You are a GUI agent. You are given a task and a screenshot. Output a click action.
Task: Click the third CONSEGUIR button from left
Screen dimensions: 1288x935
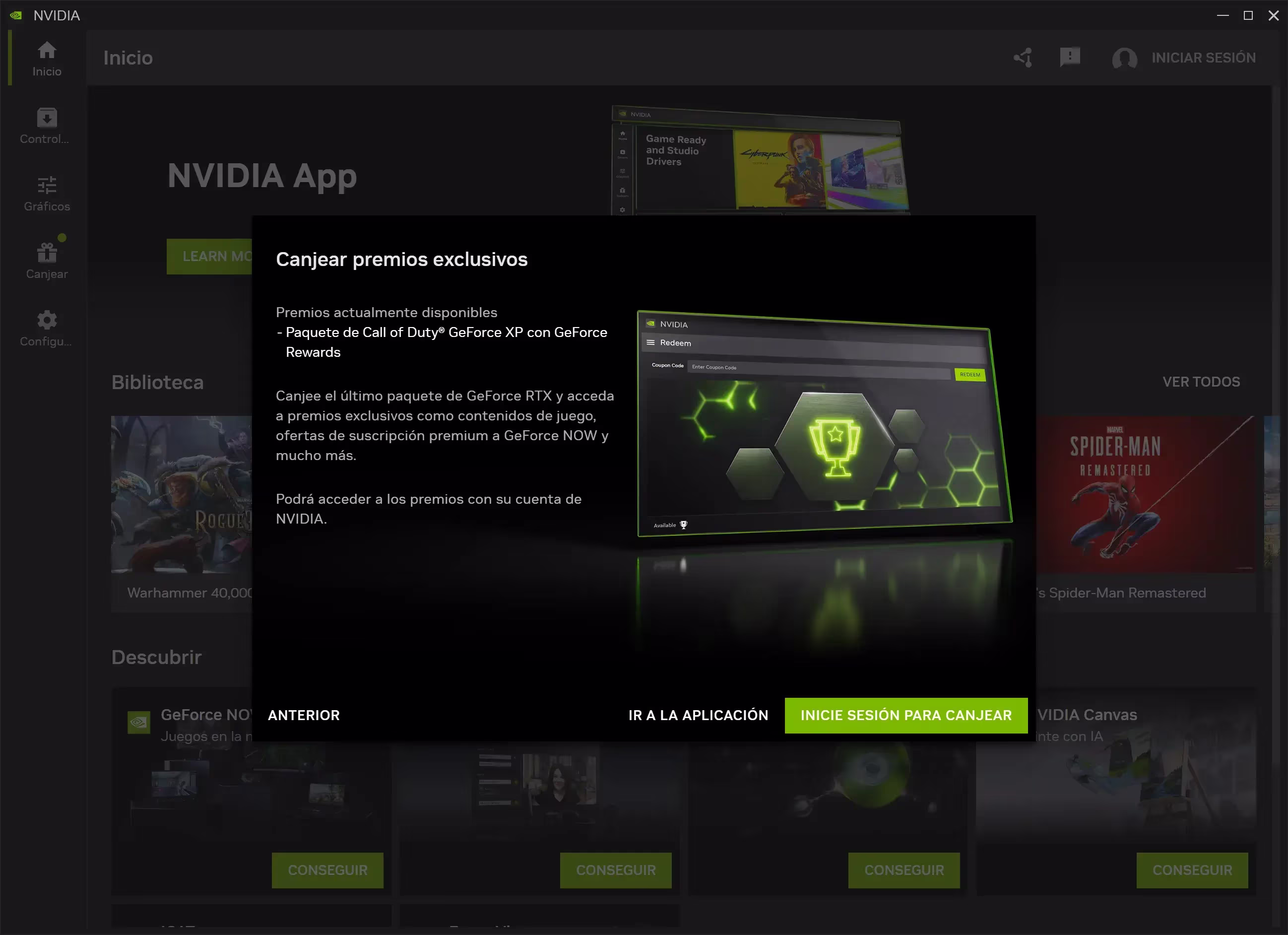pyautogui.click(x=904, y=869)
